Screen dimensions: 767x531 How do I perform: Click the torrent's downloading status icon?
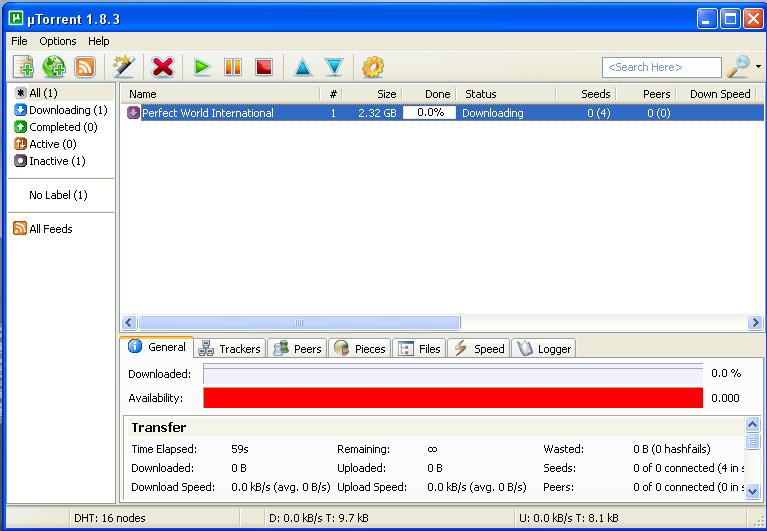[133, 113]
